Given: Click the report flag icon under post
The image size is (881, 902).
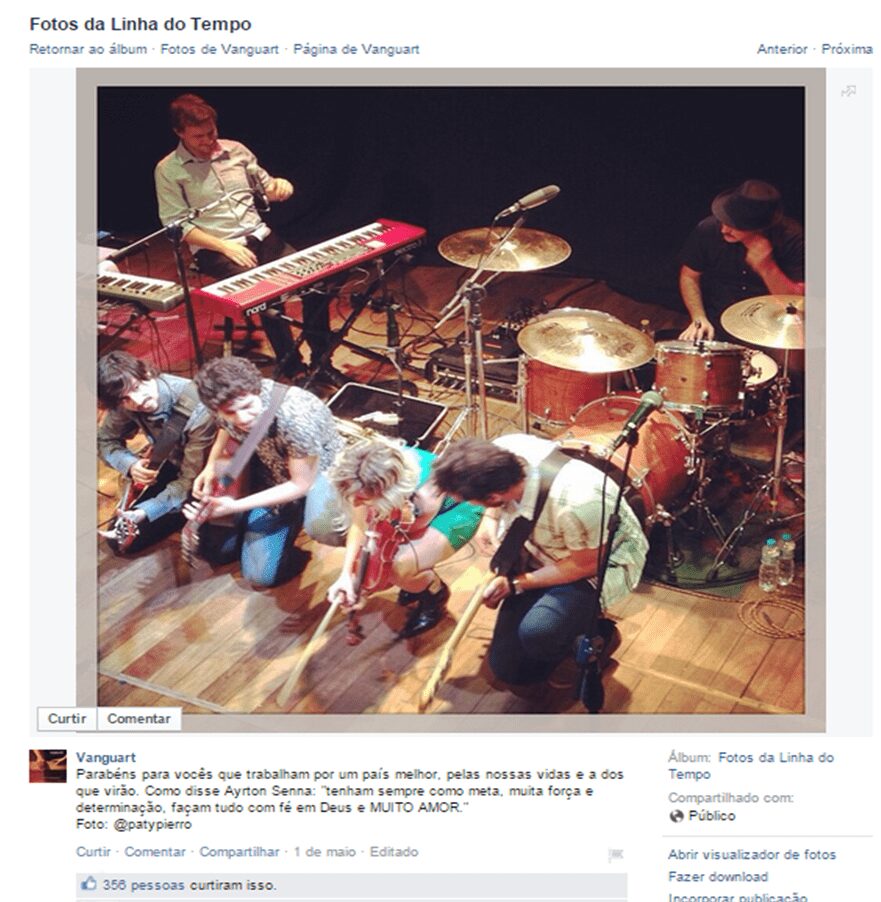Looking at the screenshot, I should (615, 855).
